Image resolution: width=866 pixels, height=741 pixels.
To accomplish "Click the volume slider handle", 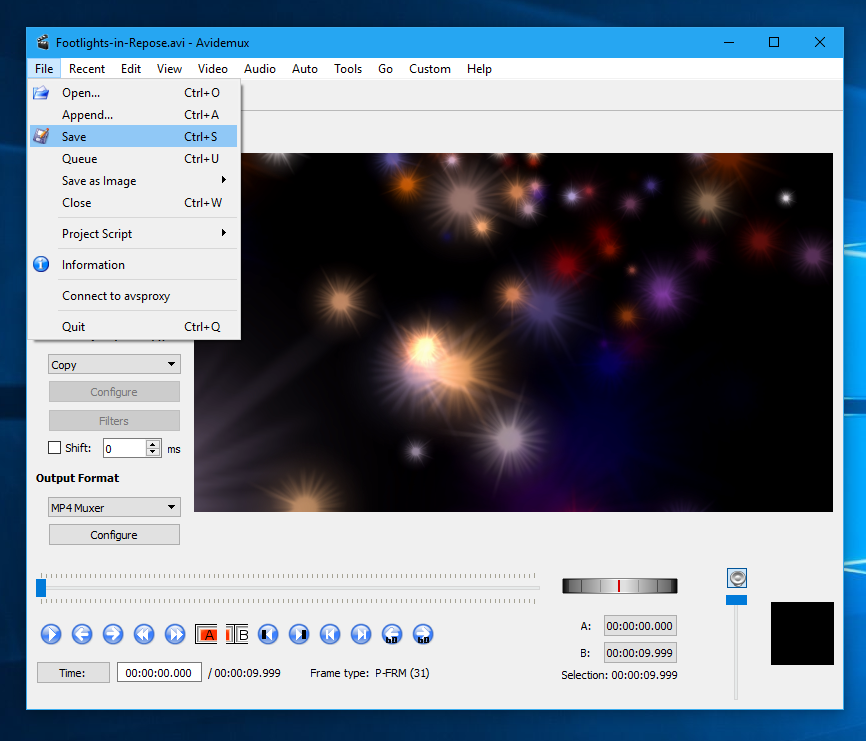I will [x=736, y=600].
